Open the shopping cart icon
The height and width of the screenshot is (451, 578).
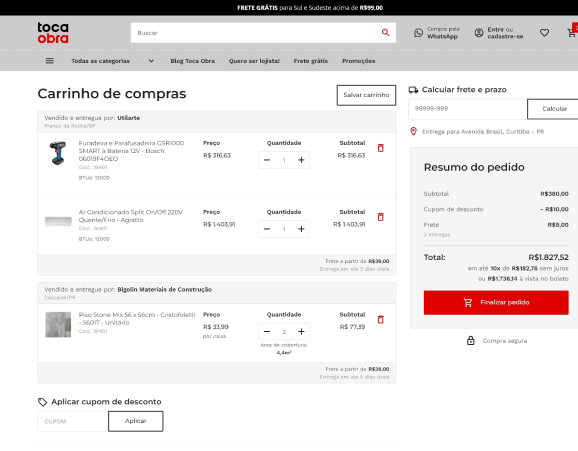coord(572,32)
